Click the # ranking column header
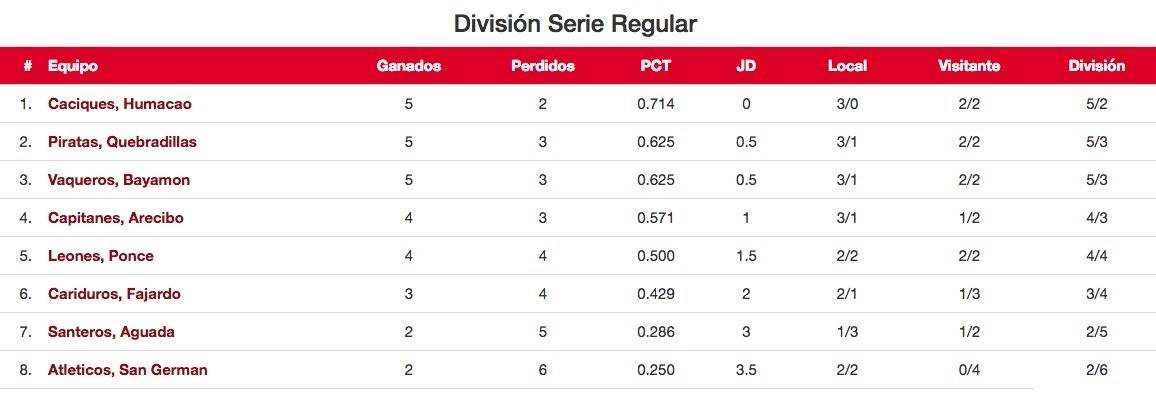This screenshot has width=1156, height=394. [28, 66]
